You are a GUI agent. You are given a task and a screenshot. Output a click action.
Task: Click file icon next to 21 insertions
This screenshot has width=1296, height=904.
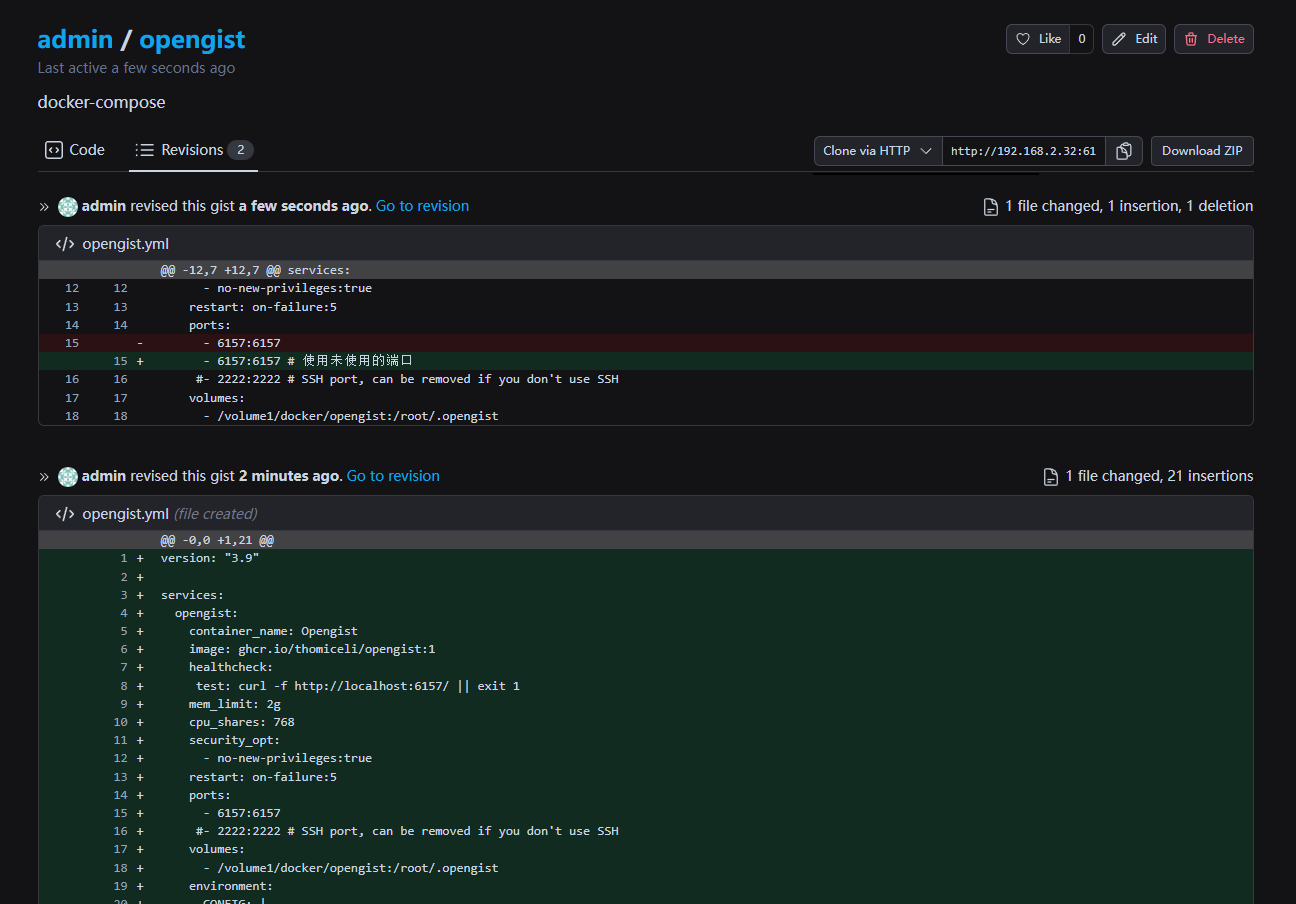pos(1051,477)
